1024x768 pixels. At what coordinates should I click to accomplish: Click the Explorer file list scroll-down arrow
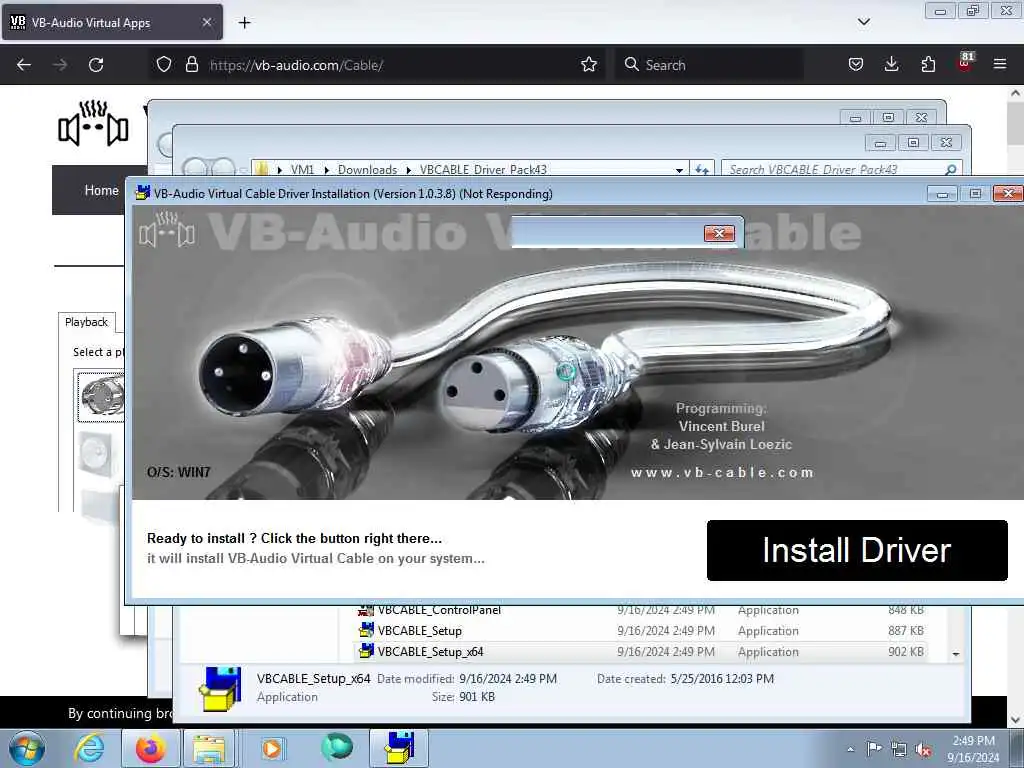[x=956, y=654]
